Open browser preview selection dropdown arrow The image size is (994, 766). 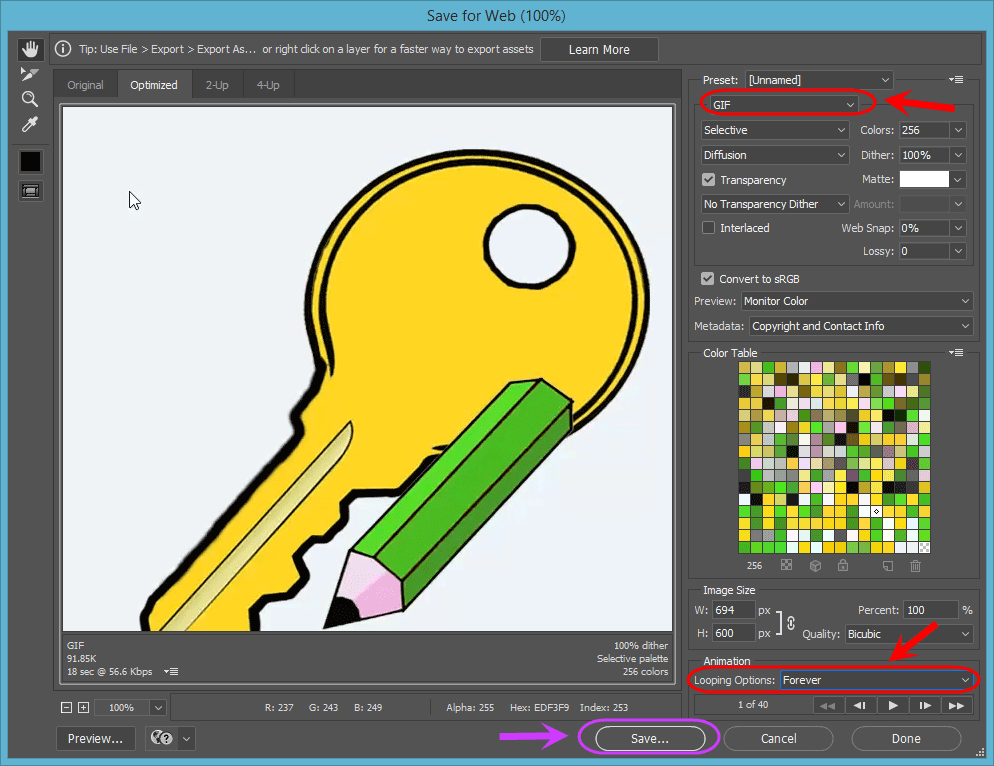[186, 738]
